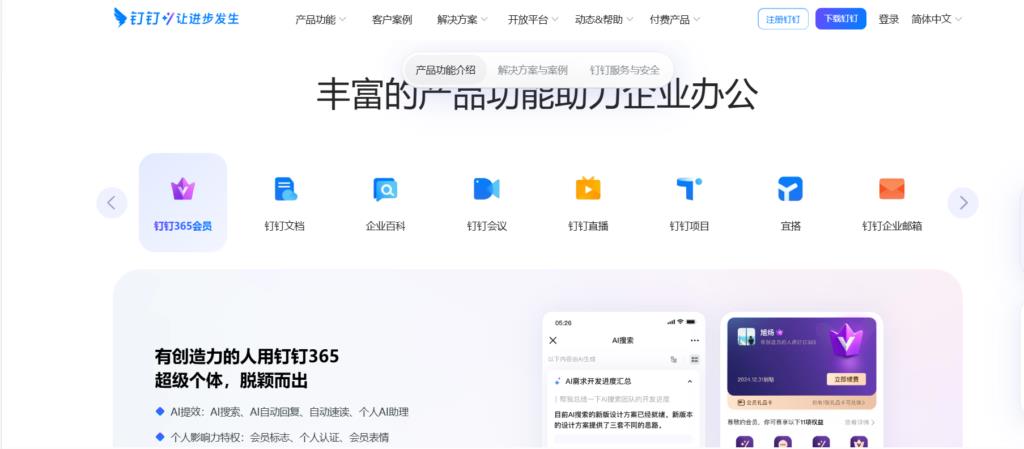
Task: Click the 会员礼品卡 row on member card
Action: click(801, 403)
